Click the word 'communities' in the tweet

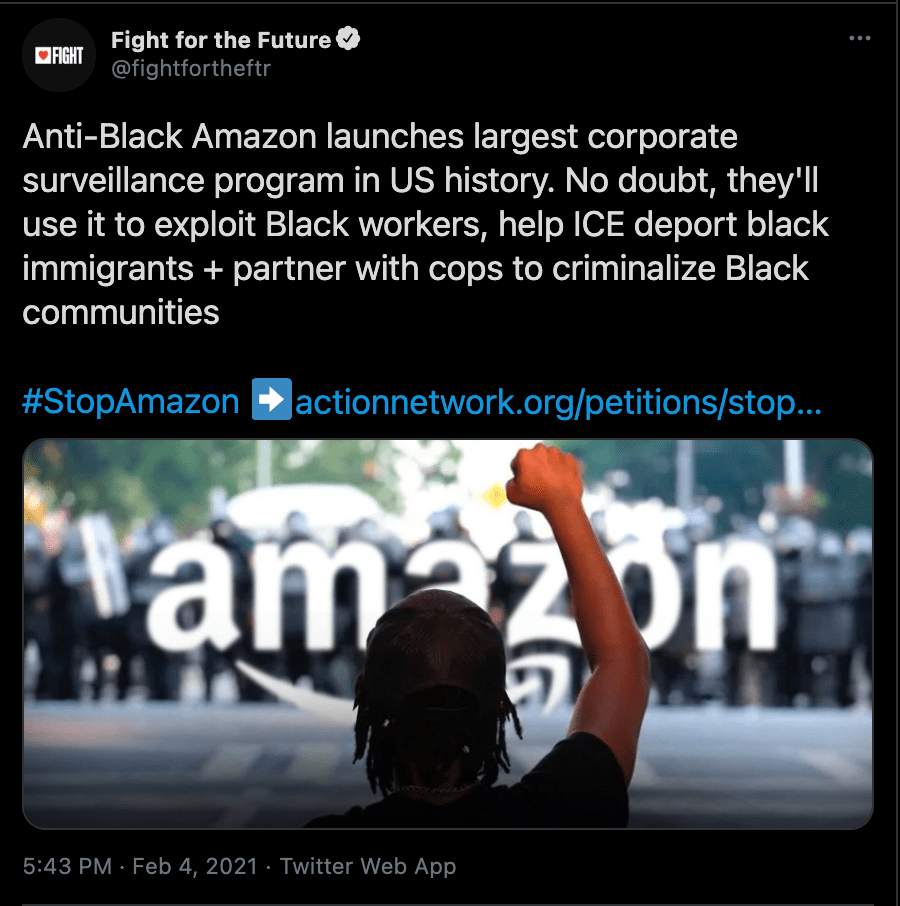(121, 313)
